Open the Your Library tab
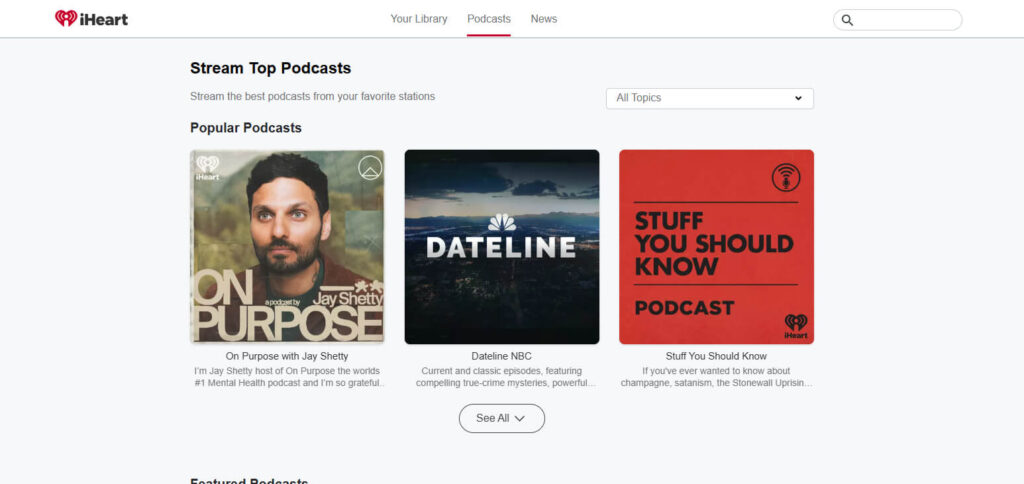Viewport: 1024px width, 484px height. (x=419, y=19)
